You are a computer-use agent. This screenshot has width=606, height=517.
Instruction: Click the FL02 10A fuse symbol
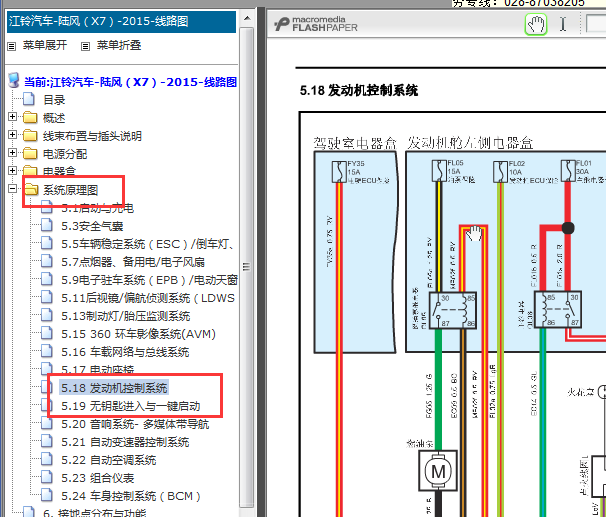tap(500, 172)
